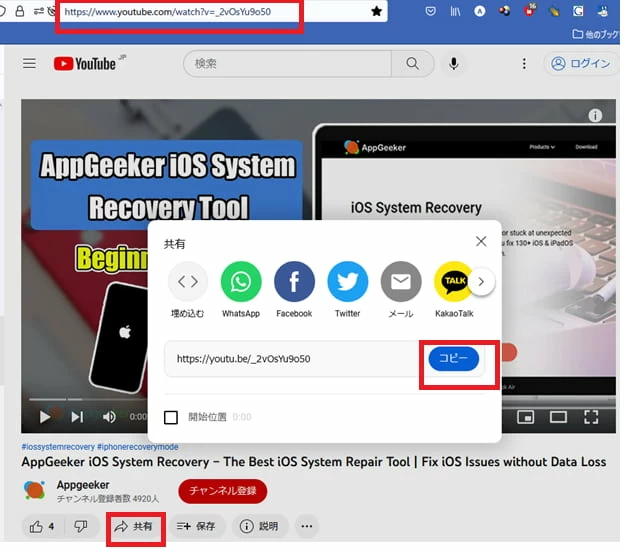The image size is (624, 551).
Task: Select the browser address bar URL
Action: (168, 12)
